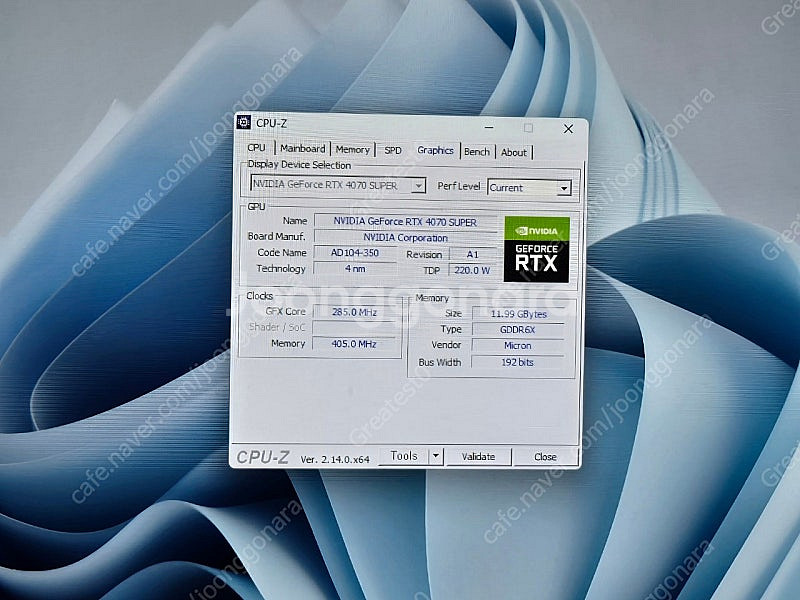Click the Ver. 2.14.0.x64 version text
Image resolution: width=800 pixels, height=600 pixels.
335,459
